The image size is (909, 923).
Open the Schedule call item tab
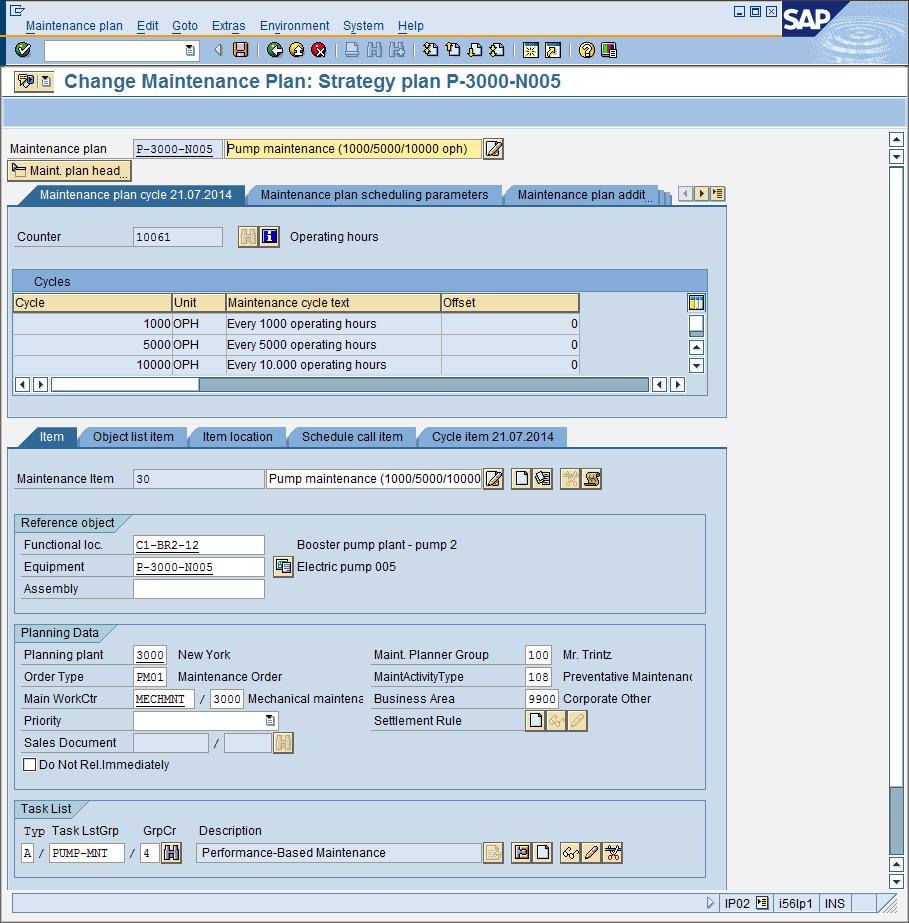click(x=352, y=437)
